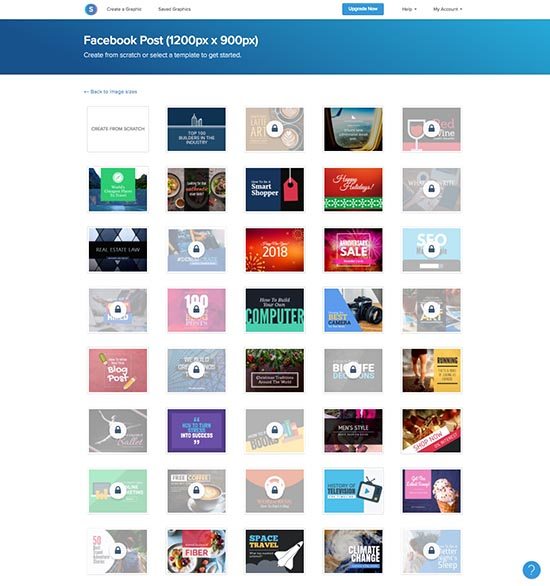Choose the 2018 fireworks template
This screenshot has height=586, width=550.
tap(275, 250)
